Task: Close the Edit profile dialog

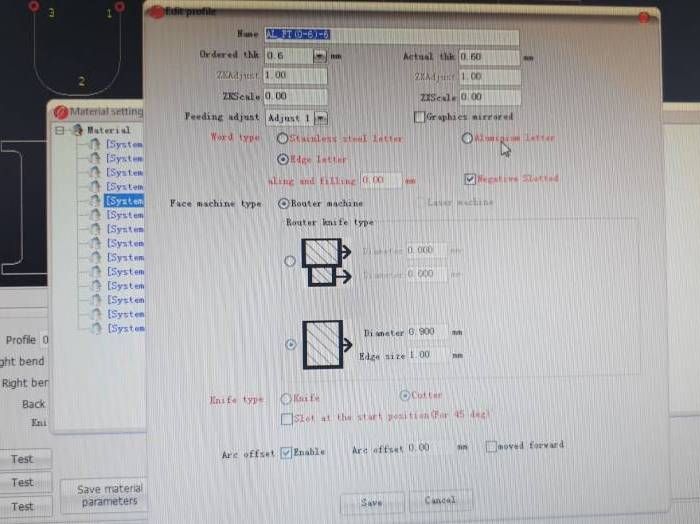Action: (643, 17)
